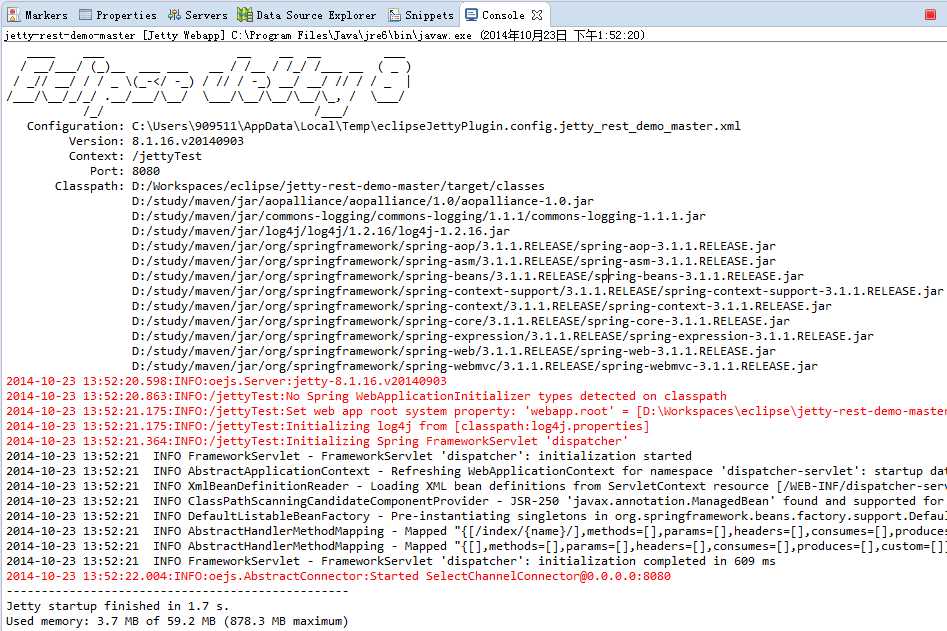947x631 pixels.
Task: Click the 'initialization completed in 609 ms' line
Action: click(391, 562)
